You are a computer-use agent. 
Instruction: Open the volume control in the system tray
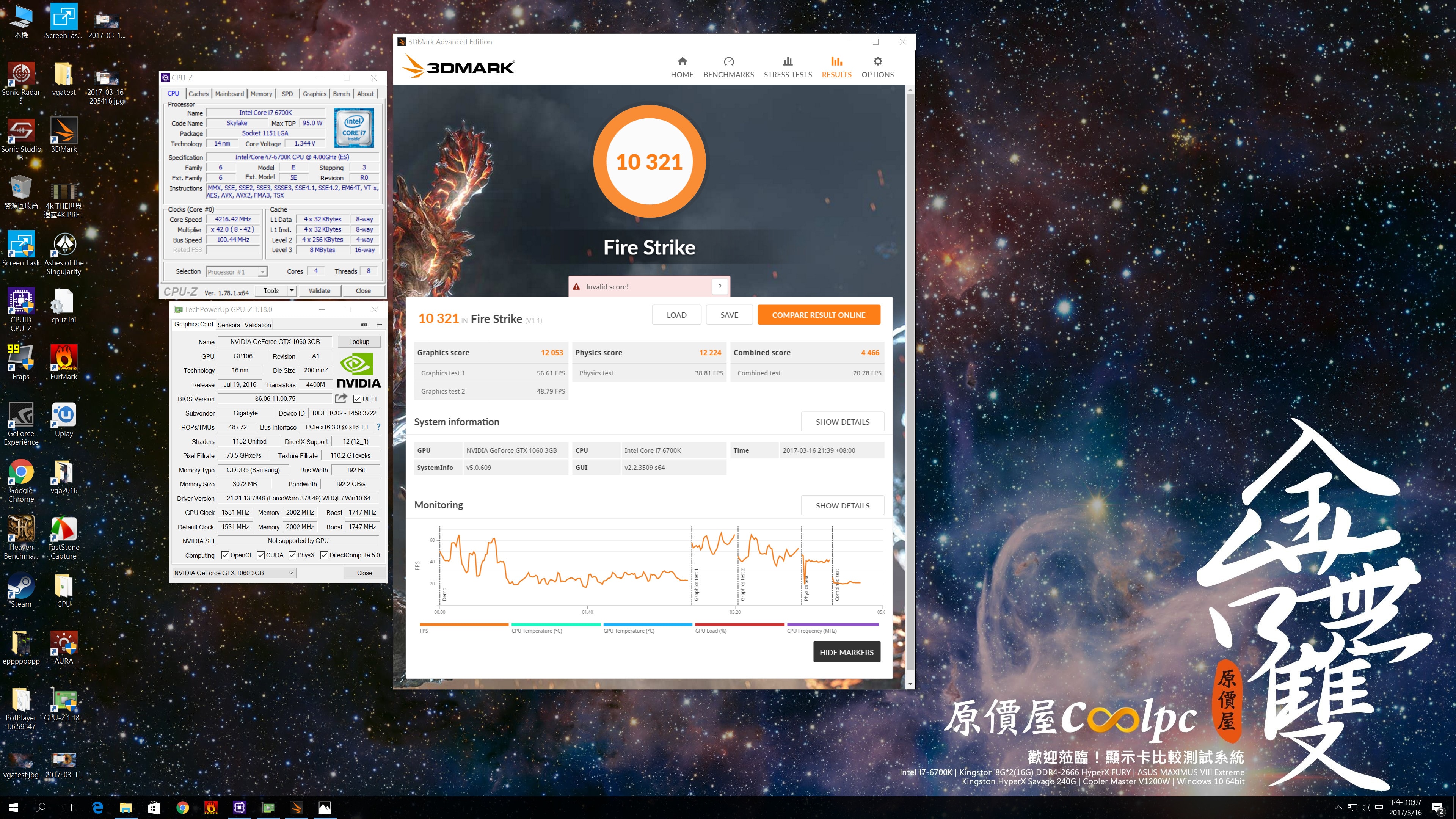tap(1365, 807)
